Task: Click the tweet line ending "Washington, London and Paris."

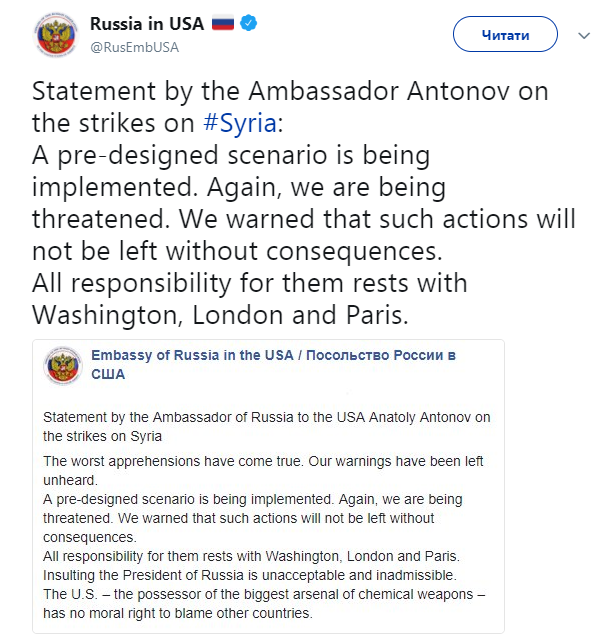Action: [221, 314]
